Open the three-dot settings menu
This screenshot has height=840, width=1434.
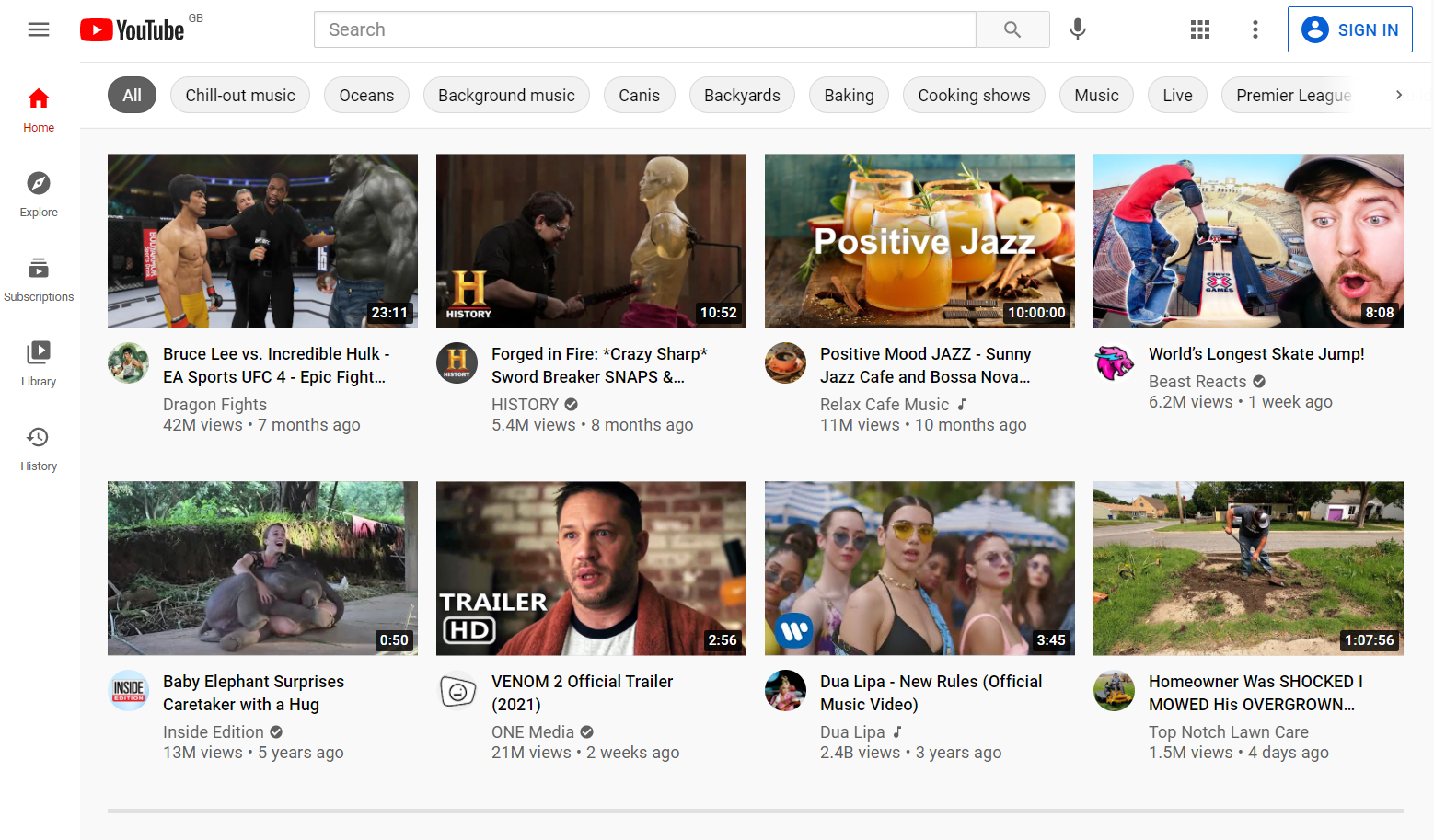(1255, 29)
